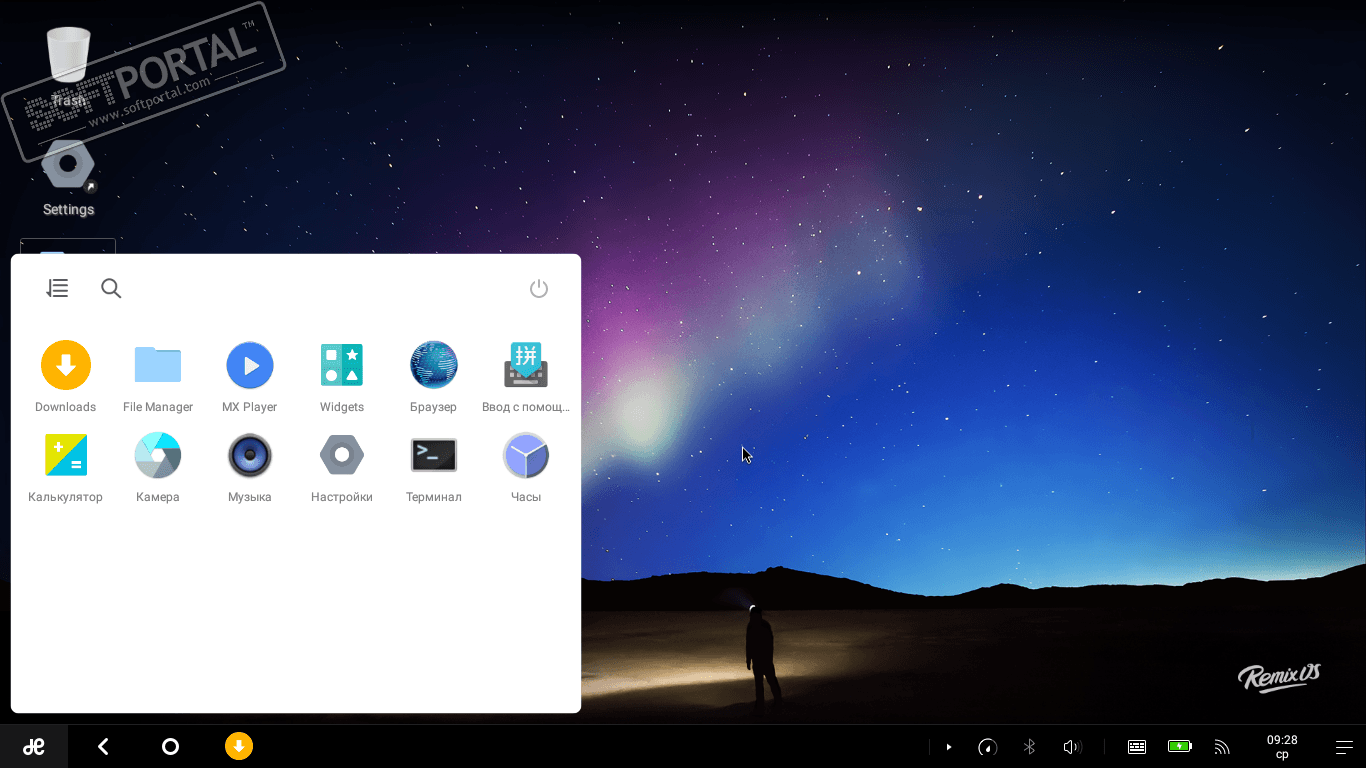Check battery status in the tray

pyautogui.click(x=1180, y=746)
